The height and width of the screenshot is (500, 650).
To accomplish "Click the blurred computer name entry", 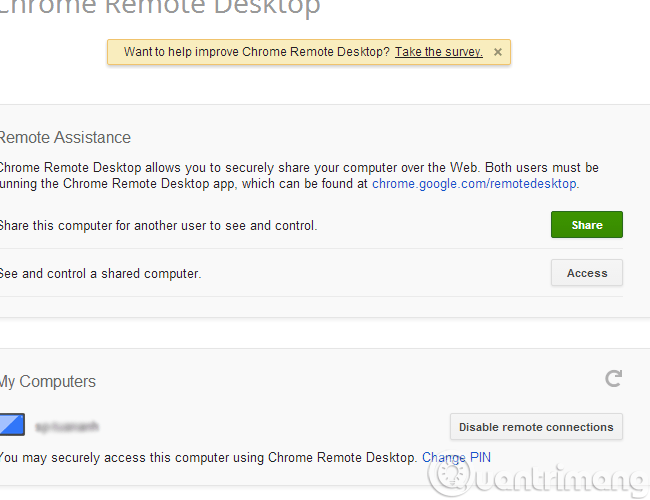I will click(x=67, y=426).
